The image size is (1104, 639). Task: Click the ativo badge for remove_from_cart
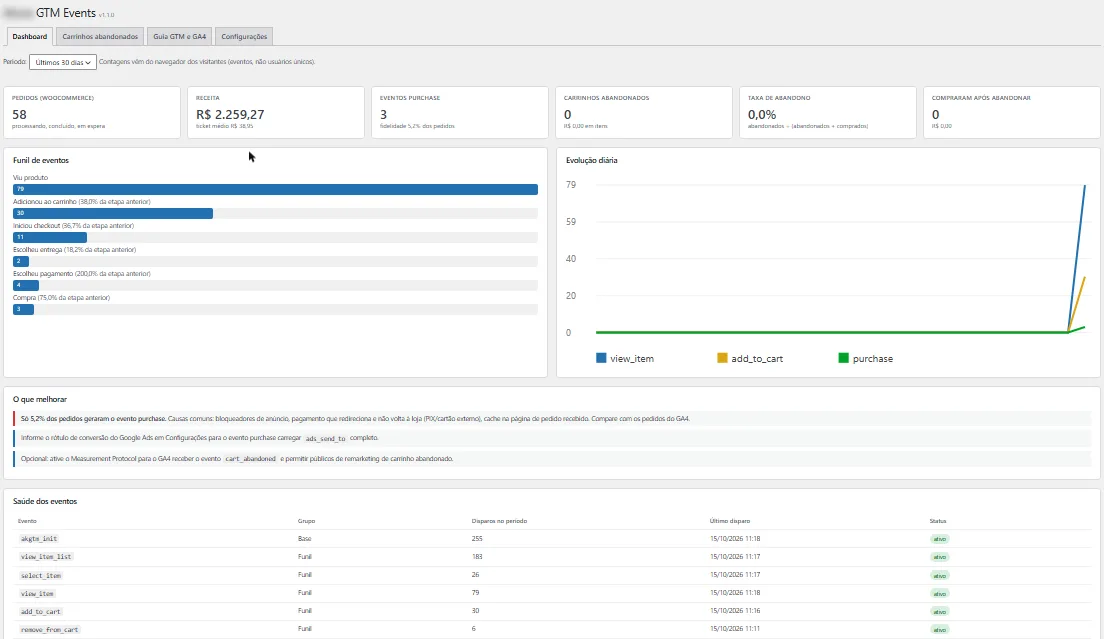pos(939,629)
